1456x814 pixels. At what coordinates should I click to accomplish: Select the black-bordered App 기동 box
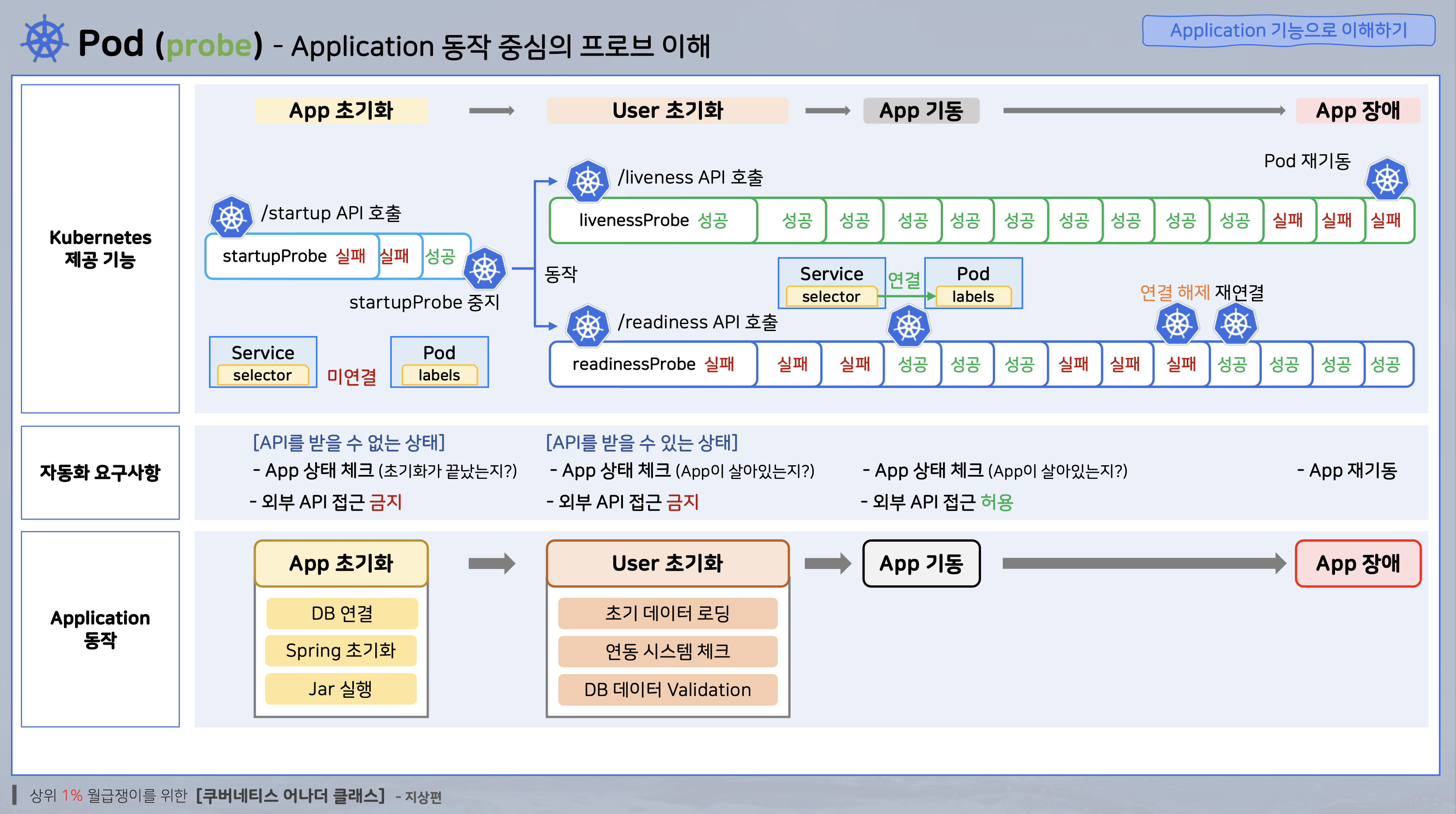tap(921, 564)
